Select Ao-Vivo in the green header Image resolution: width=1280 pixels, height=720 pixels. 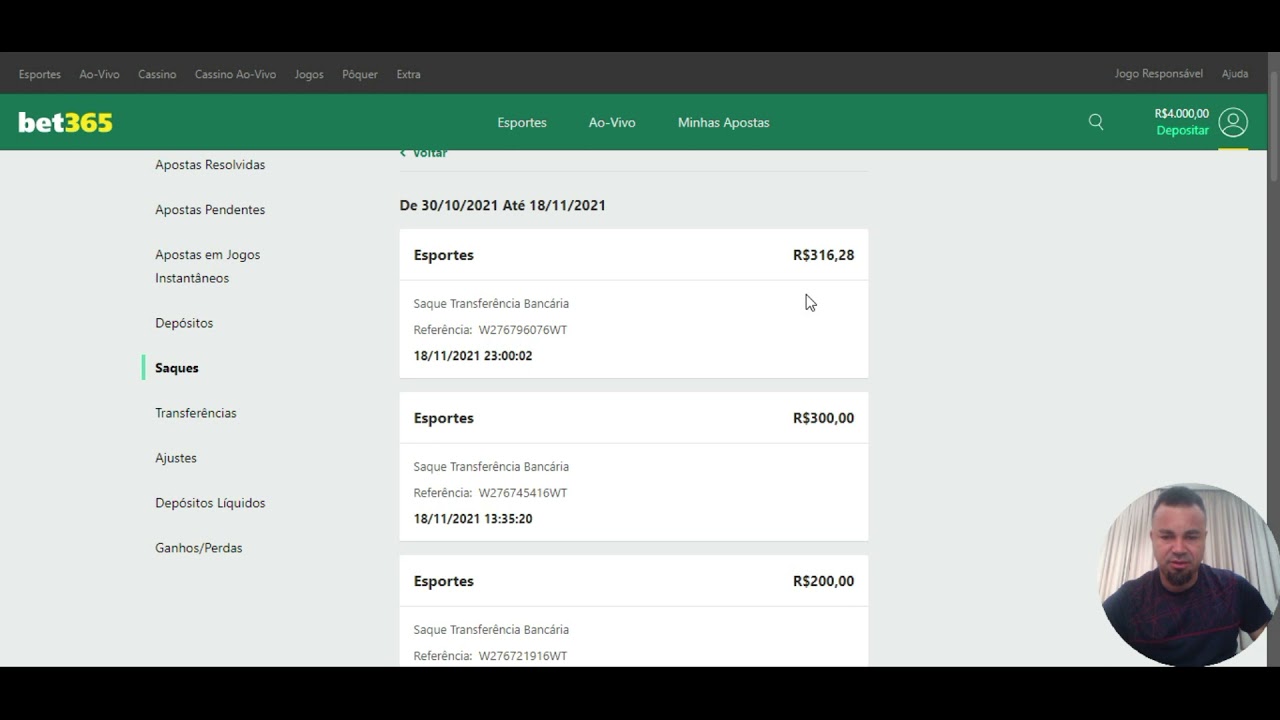tap(612, 122)
